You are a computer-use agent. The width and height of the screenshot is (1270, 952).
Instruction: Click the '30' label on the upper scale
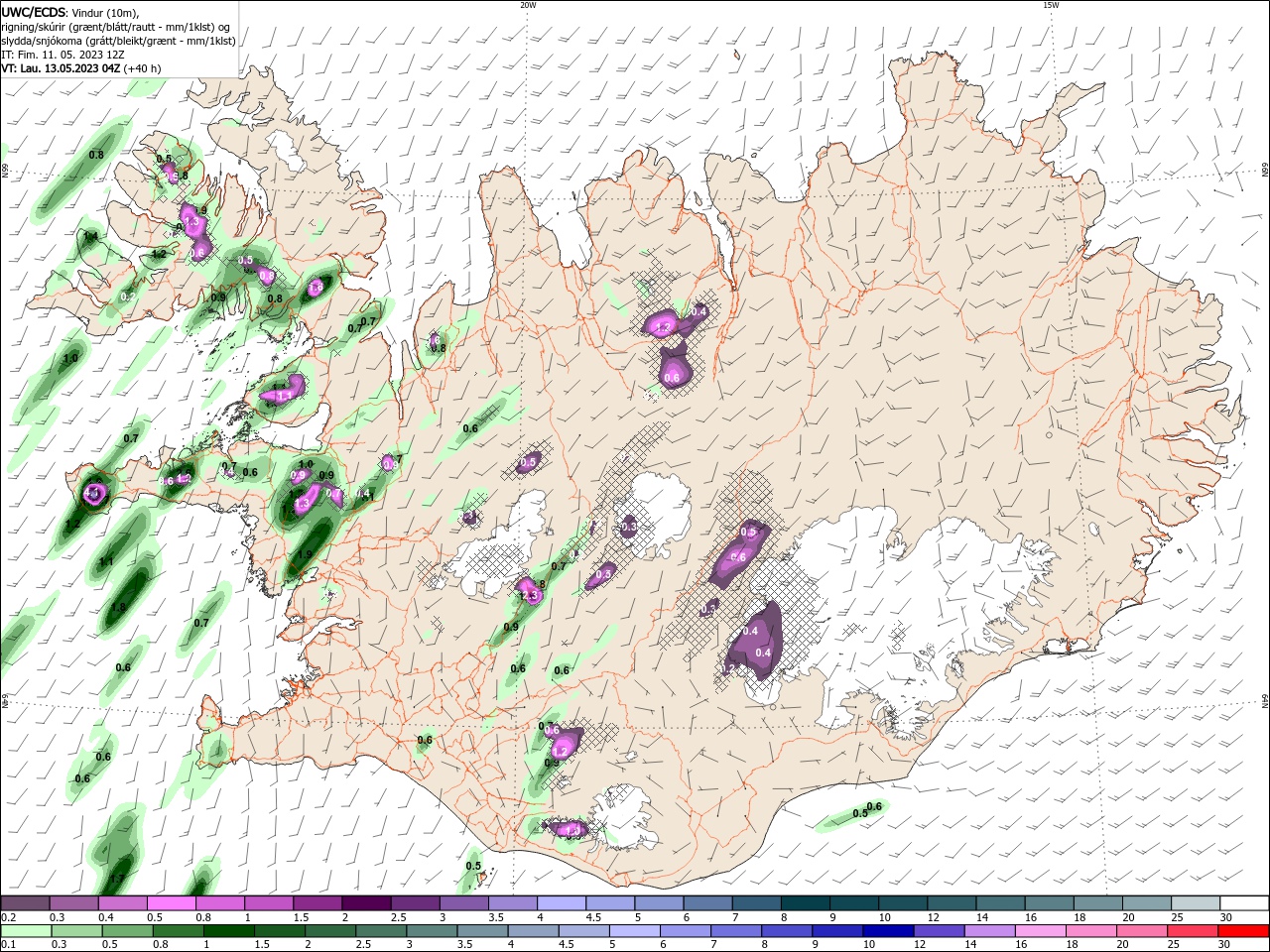point(1226,917)
